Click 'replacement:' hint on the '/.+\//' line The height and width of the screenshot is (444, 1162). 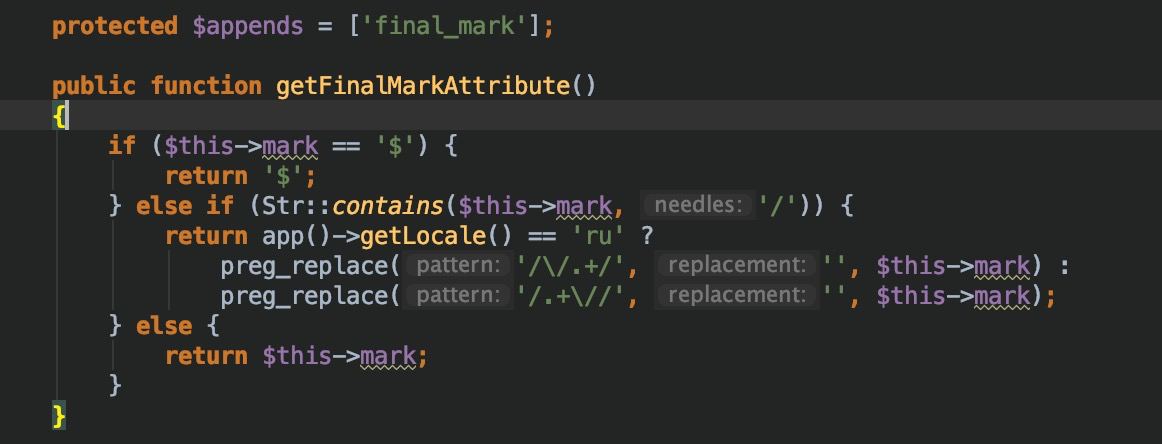(737, 296)
